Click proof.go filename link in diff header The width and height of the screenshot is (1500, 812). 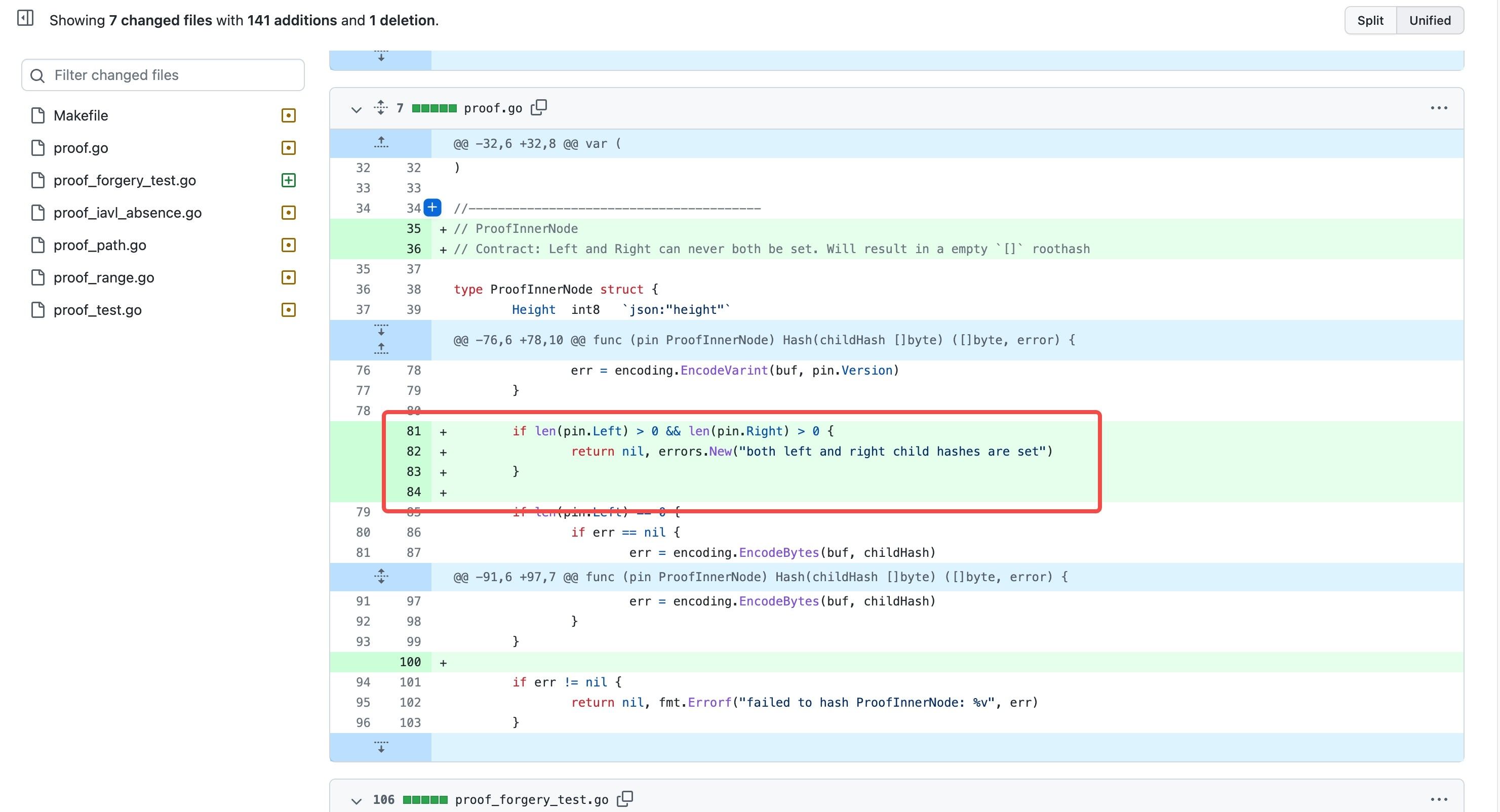click(x=493, y=108)
